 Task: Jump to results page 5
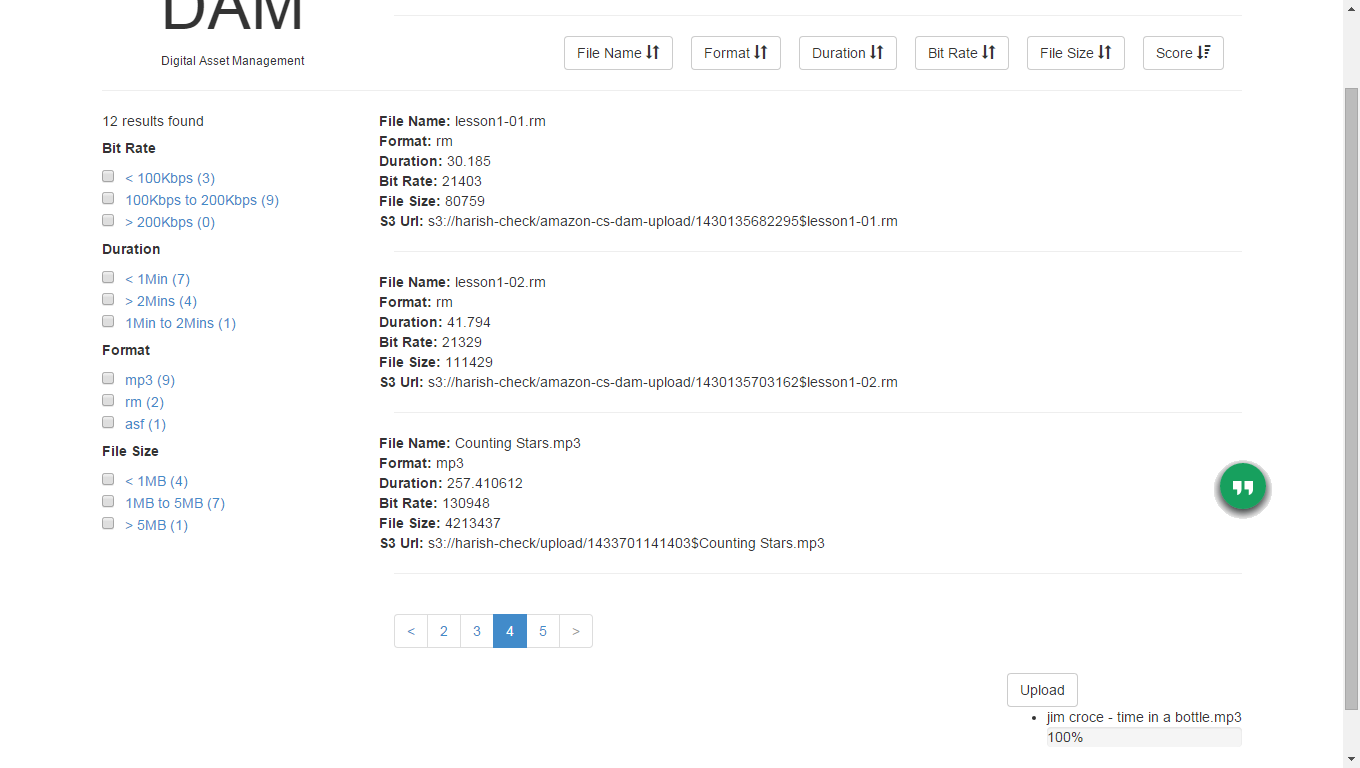coord(543,631)
